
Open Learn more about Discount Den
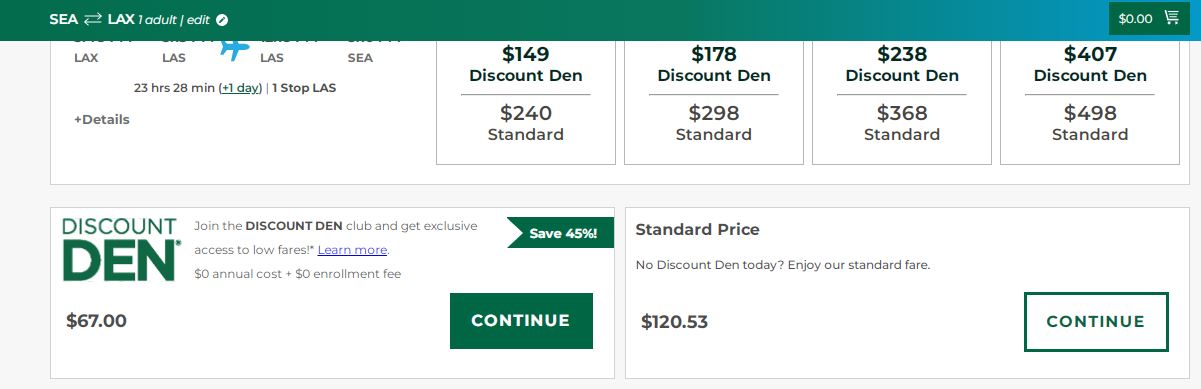(x=352, y=250)
